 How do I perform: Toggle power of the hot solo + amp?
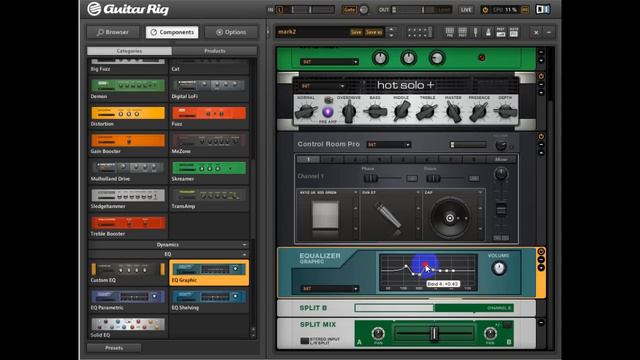coord(541,76)
